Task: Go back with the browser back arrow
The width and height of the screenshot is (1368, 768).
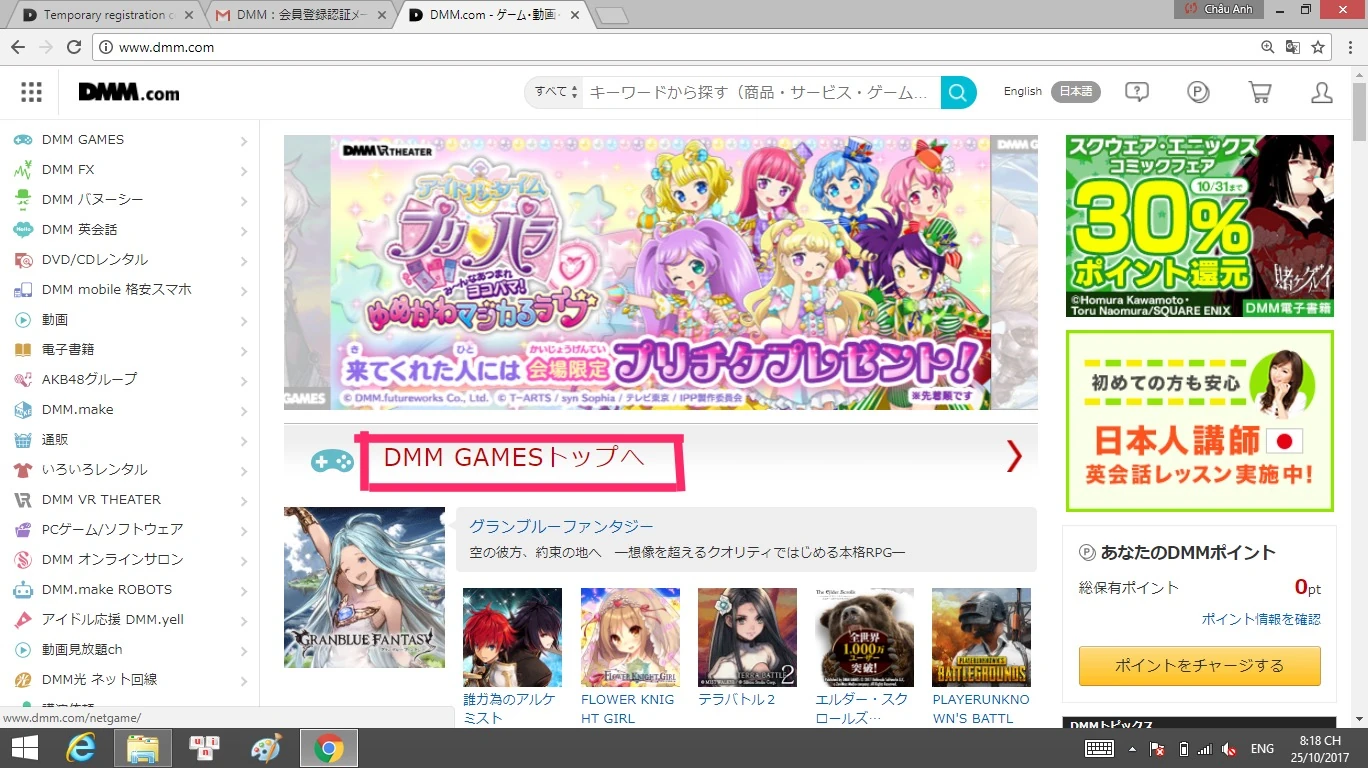Action: 18,47
